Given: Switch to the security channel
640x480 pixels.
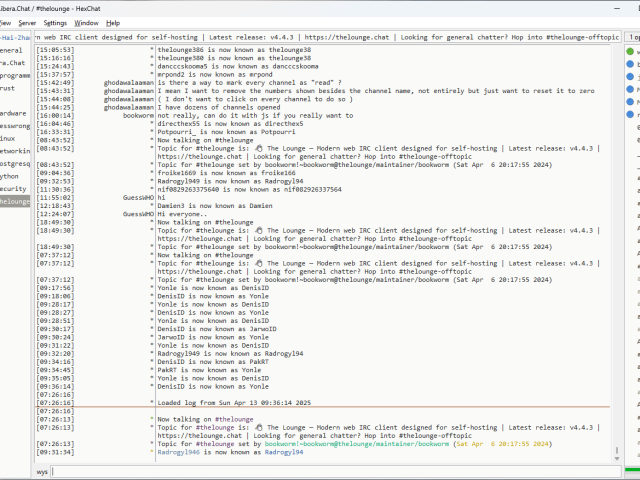Looking at the screenshot, I should pyautogui.click(x=13, y=188).
